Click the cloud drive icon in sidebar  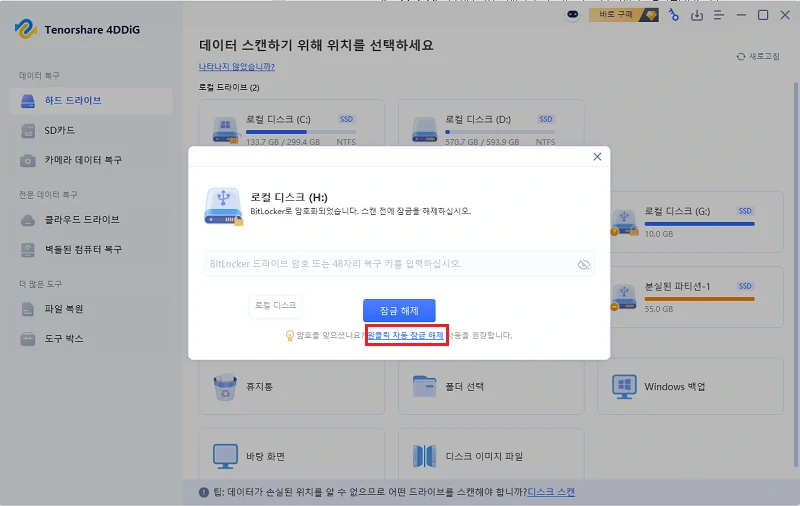[x=28, y=220]
